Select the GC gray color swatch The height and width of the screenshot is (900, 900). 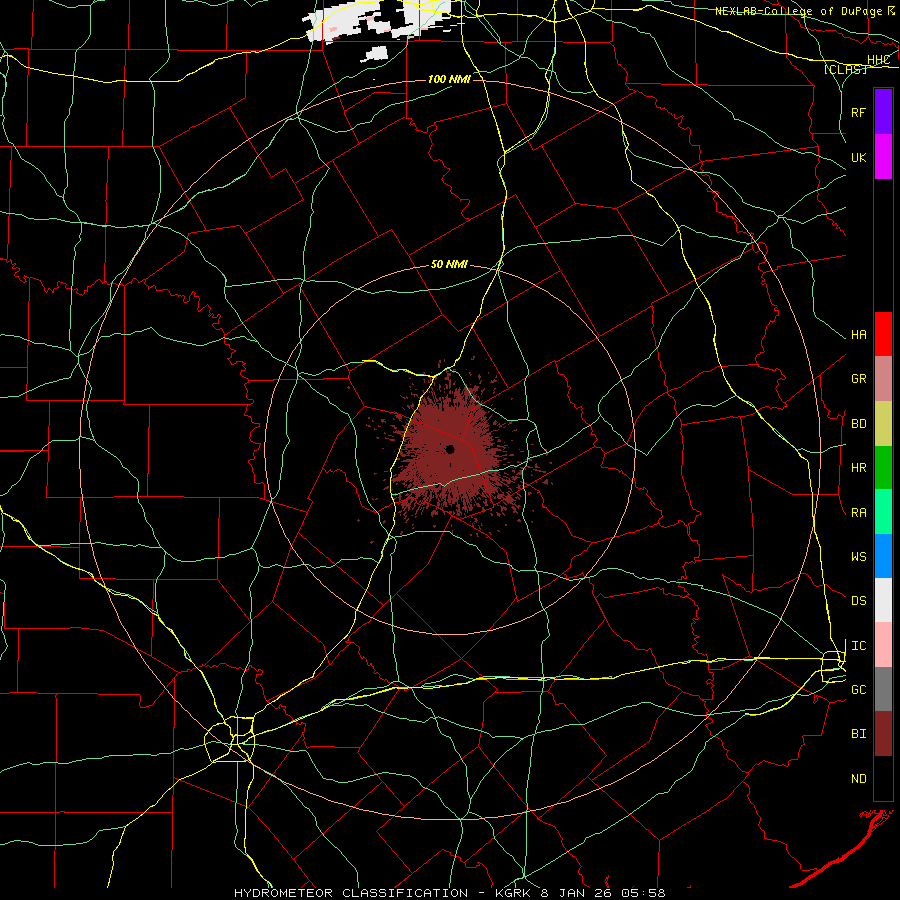pos(883,689)
